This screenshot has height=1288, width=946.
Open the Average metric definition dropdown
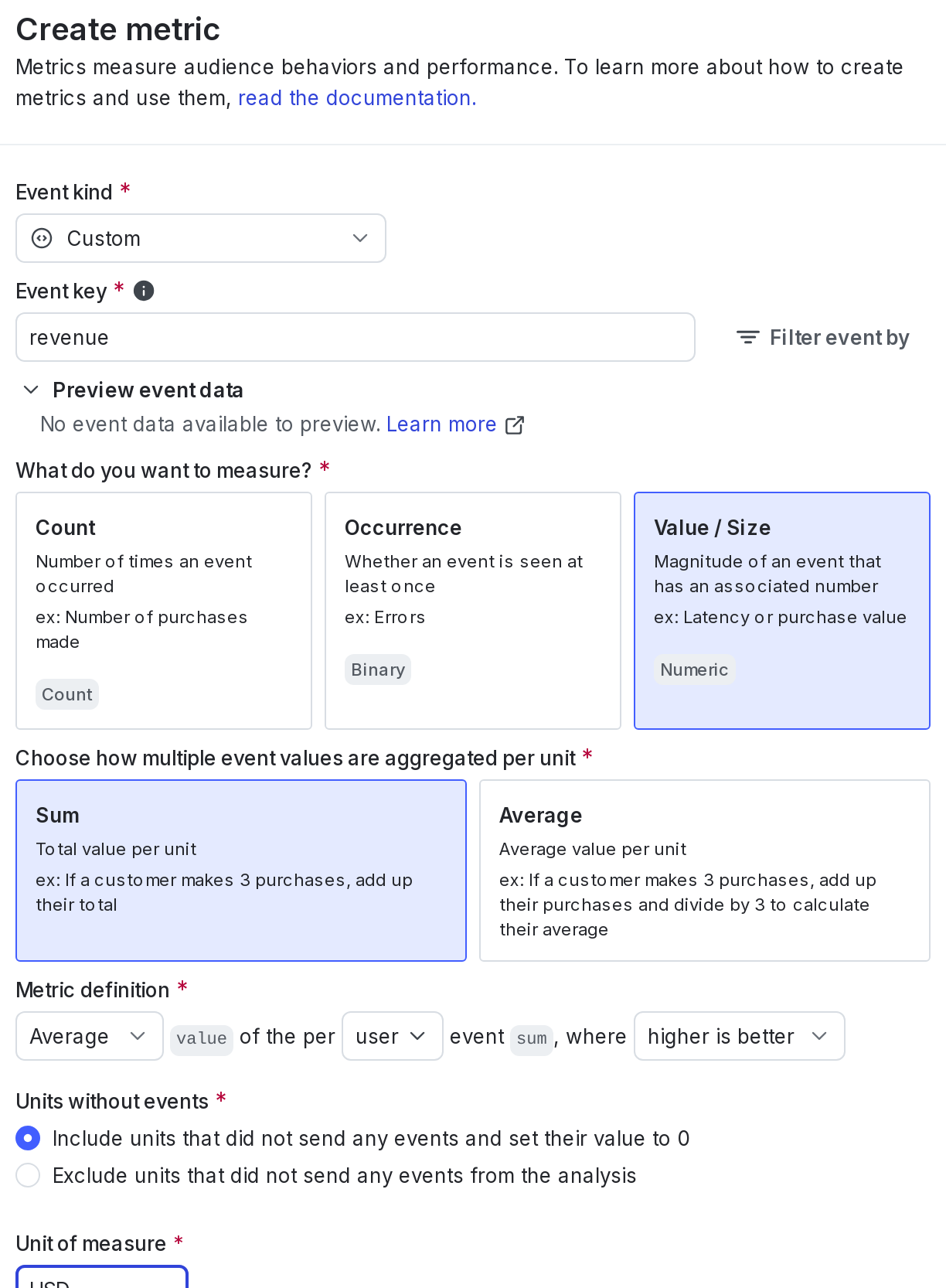[x=89, y=1036]
